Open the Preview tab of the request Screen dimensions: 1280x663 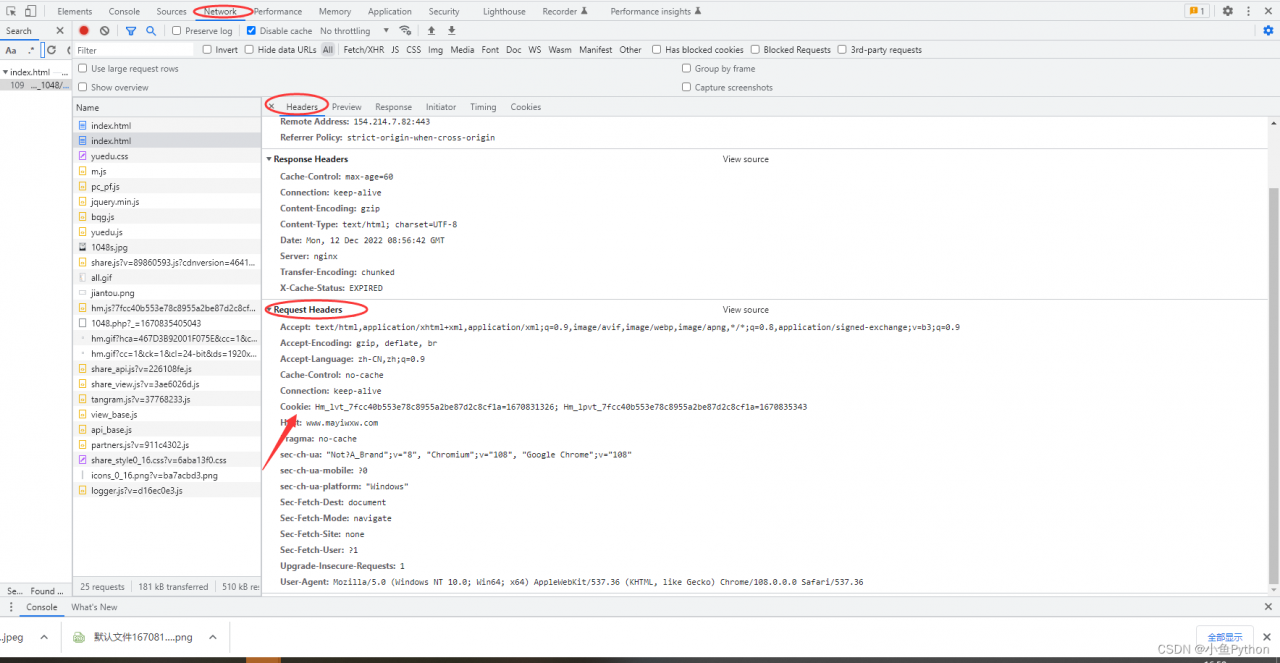(x=347, y=107)
